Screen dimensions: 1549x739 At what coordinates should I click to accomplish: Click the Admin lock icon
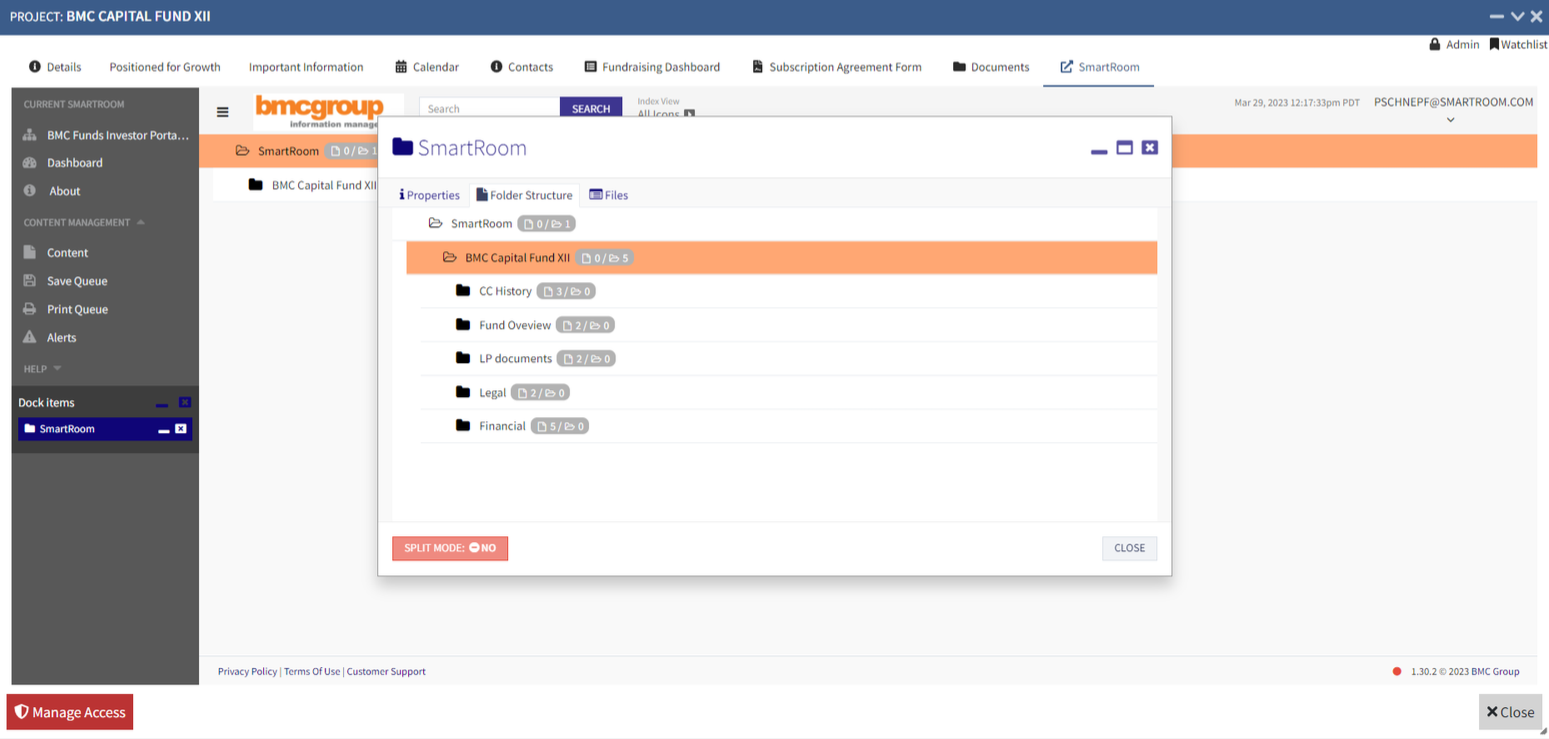(1435, 45)
